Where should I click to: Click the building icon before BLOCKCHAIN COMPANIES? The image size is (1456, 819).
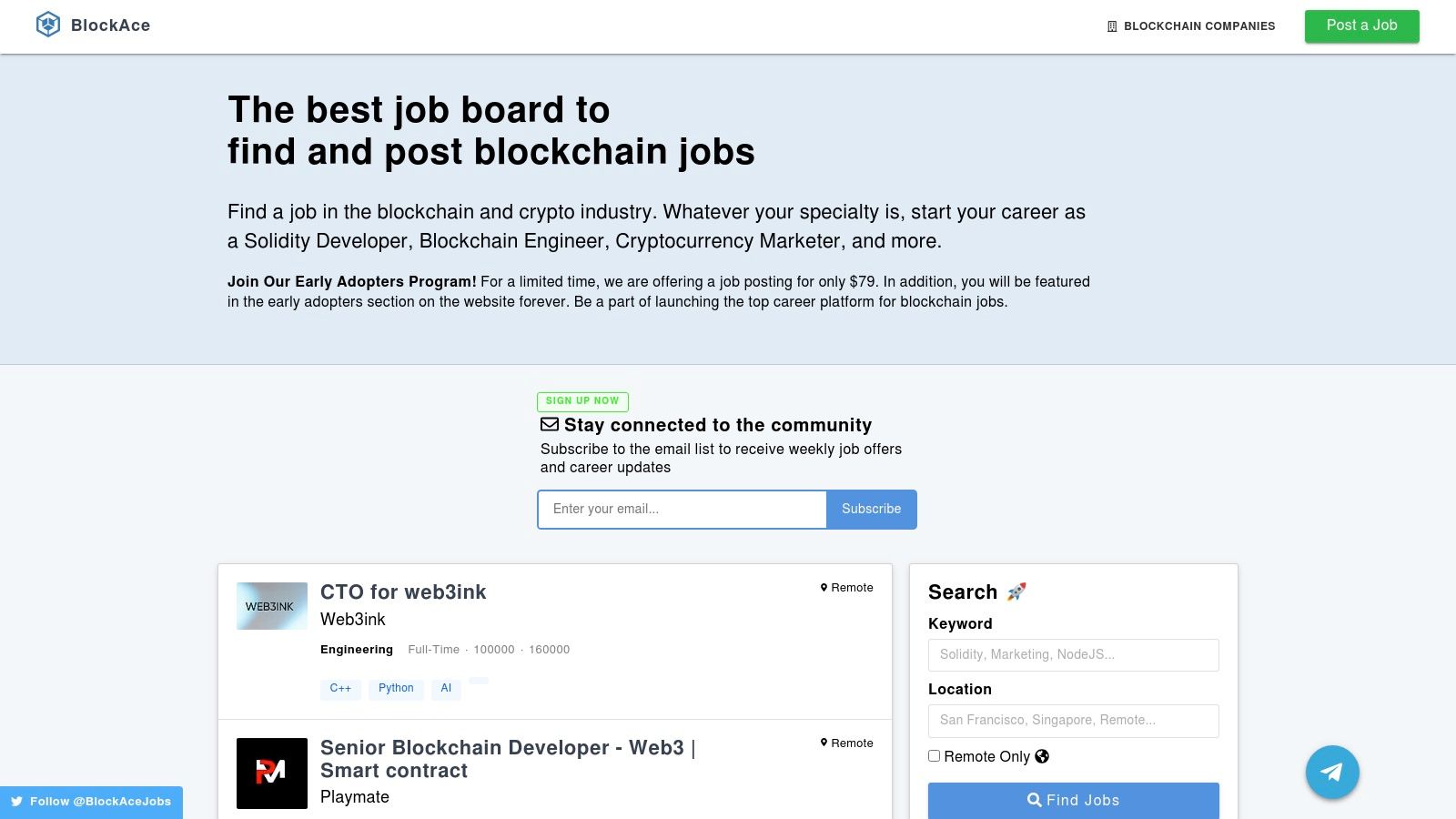point(1110,26)
